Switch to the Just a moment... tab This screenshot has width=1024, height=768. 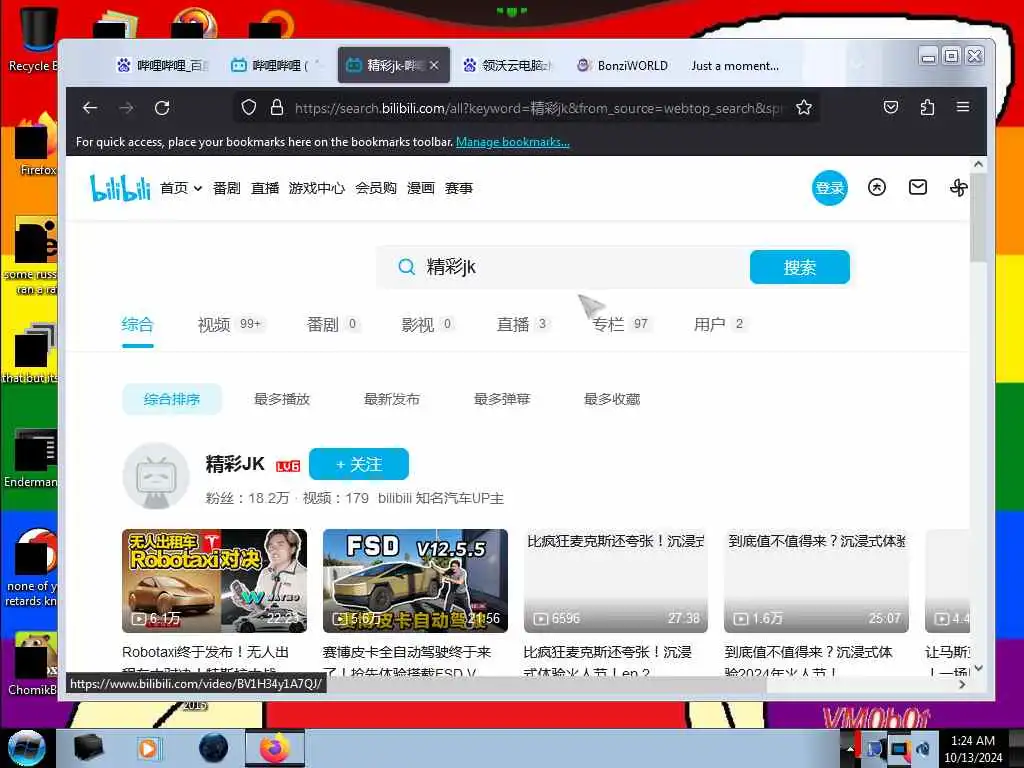(x=735, y=65)
